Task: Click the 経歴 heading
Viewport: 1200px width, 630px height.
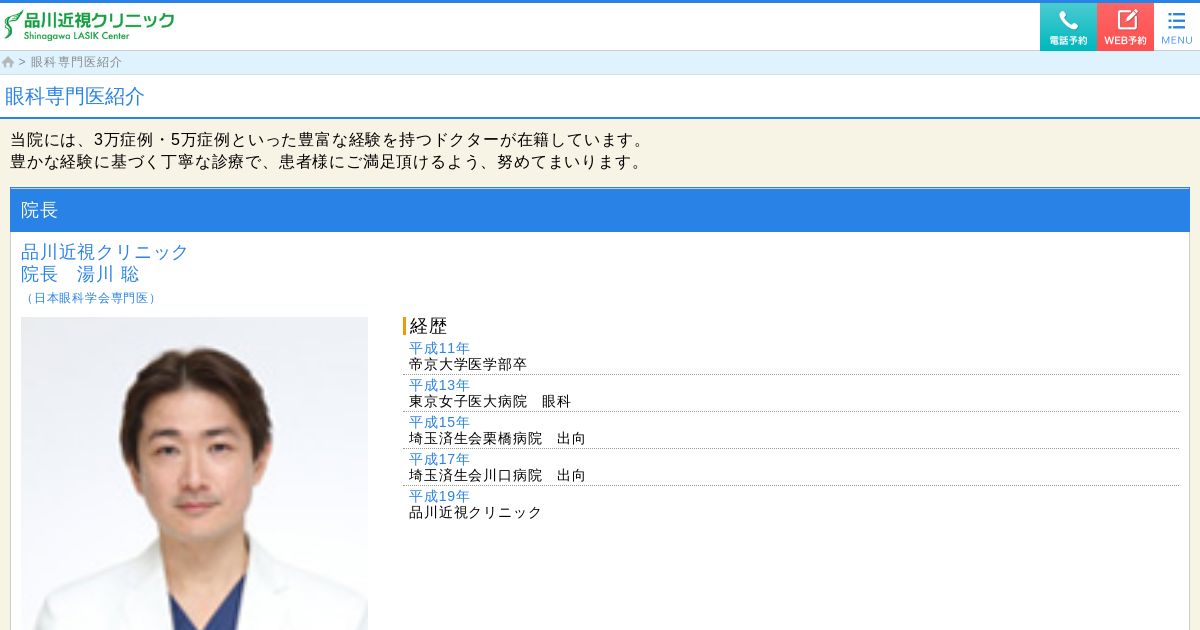Action: [428, 326]
